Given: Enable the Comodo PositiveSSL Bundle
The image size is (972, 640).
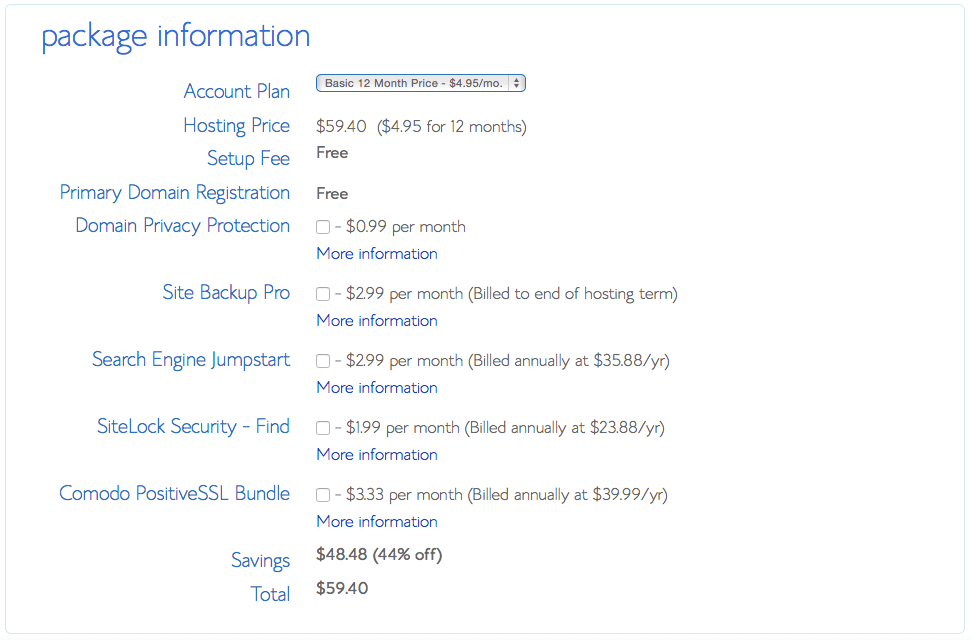Looking at the screenshot, I should (322, 495).
